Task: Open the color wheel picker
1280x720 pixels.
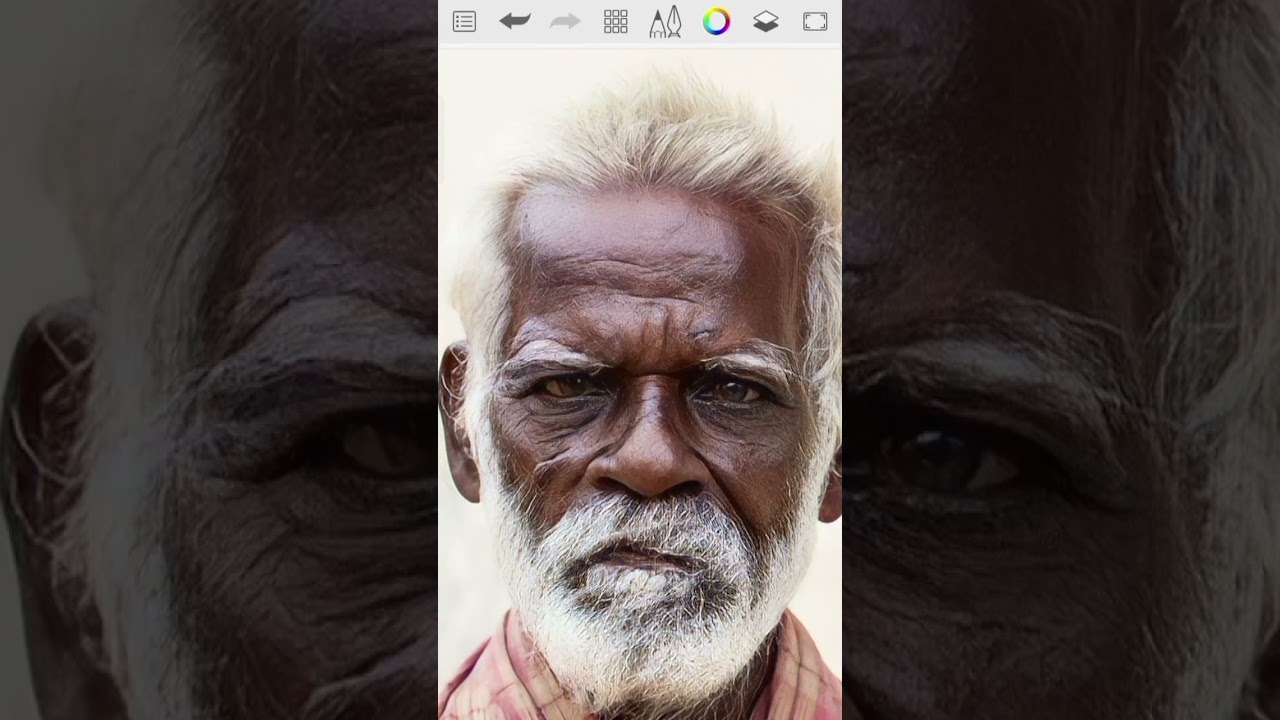Action: coord(716,22)
